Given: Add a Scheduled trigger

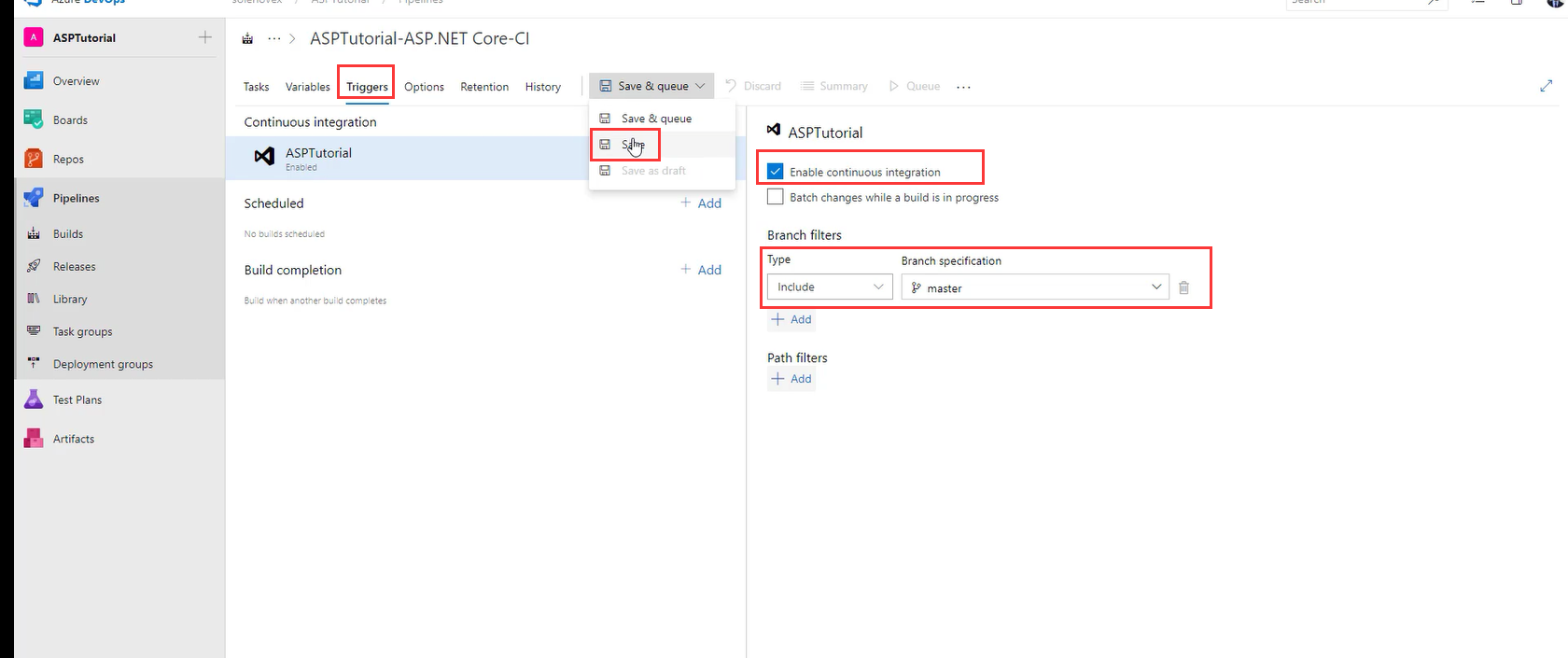Looking at the screenshot, I should (x=701, y=203).
